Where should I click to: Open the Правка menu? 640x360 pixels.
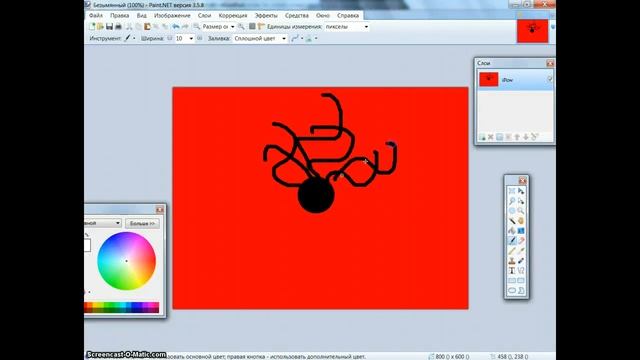coord(120,15)
